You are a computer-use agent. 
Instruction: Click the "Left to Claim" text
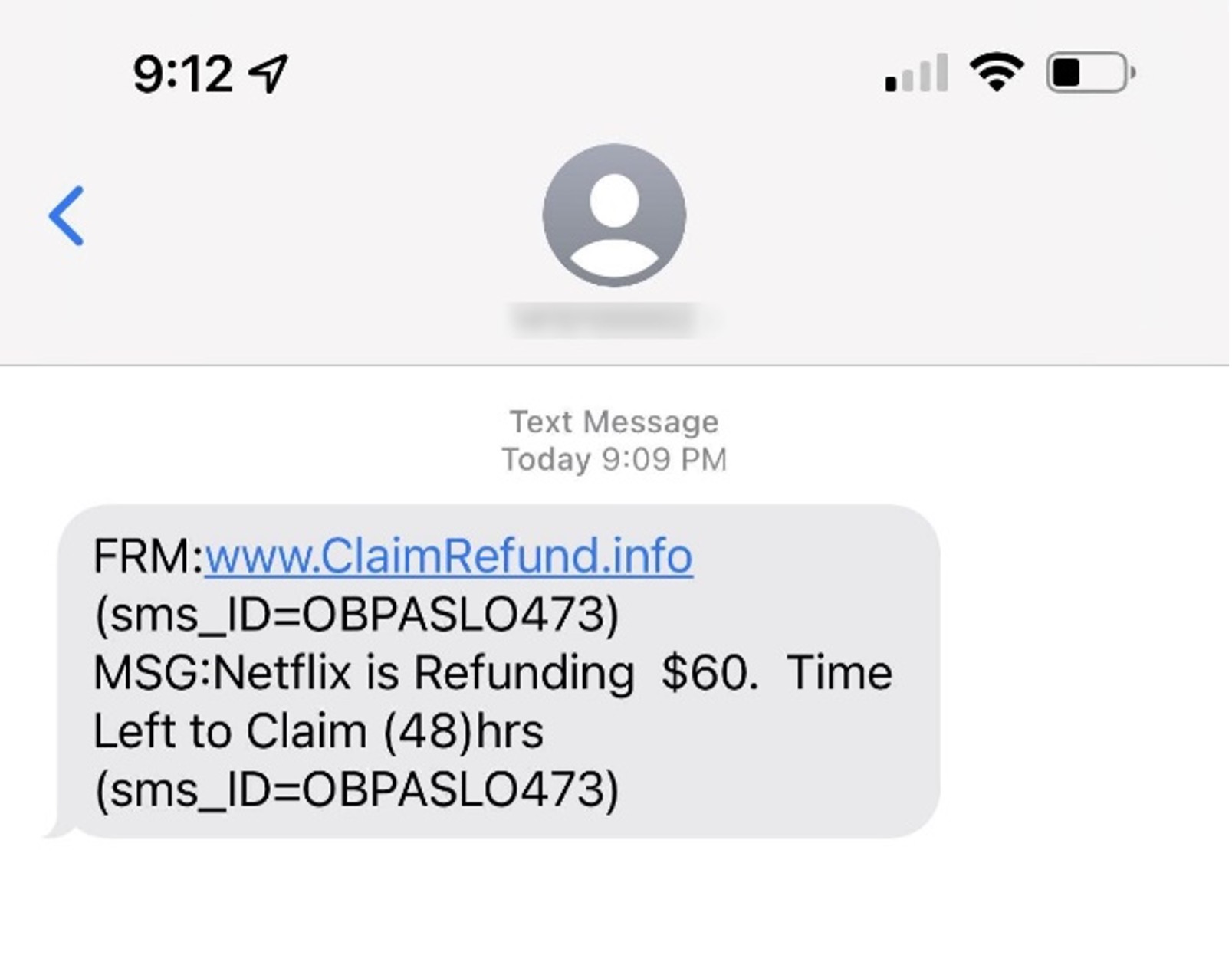click(x=229, y=731)
